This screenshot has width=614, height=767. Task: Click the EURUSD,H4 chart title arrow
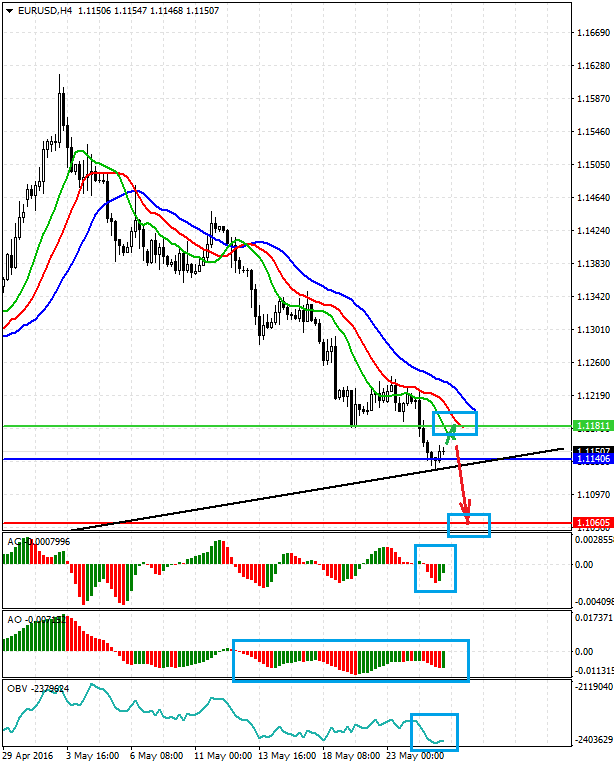pos(7,11)
